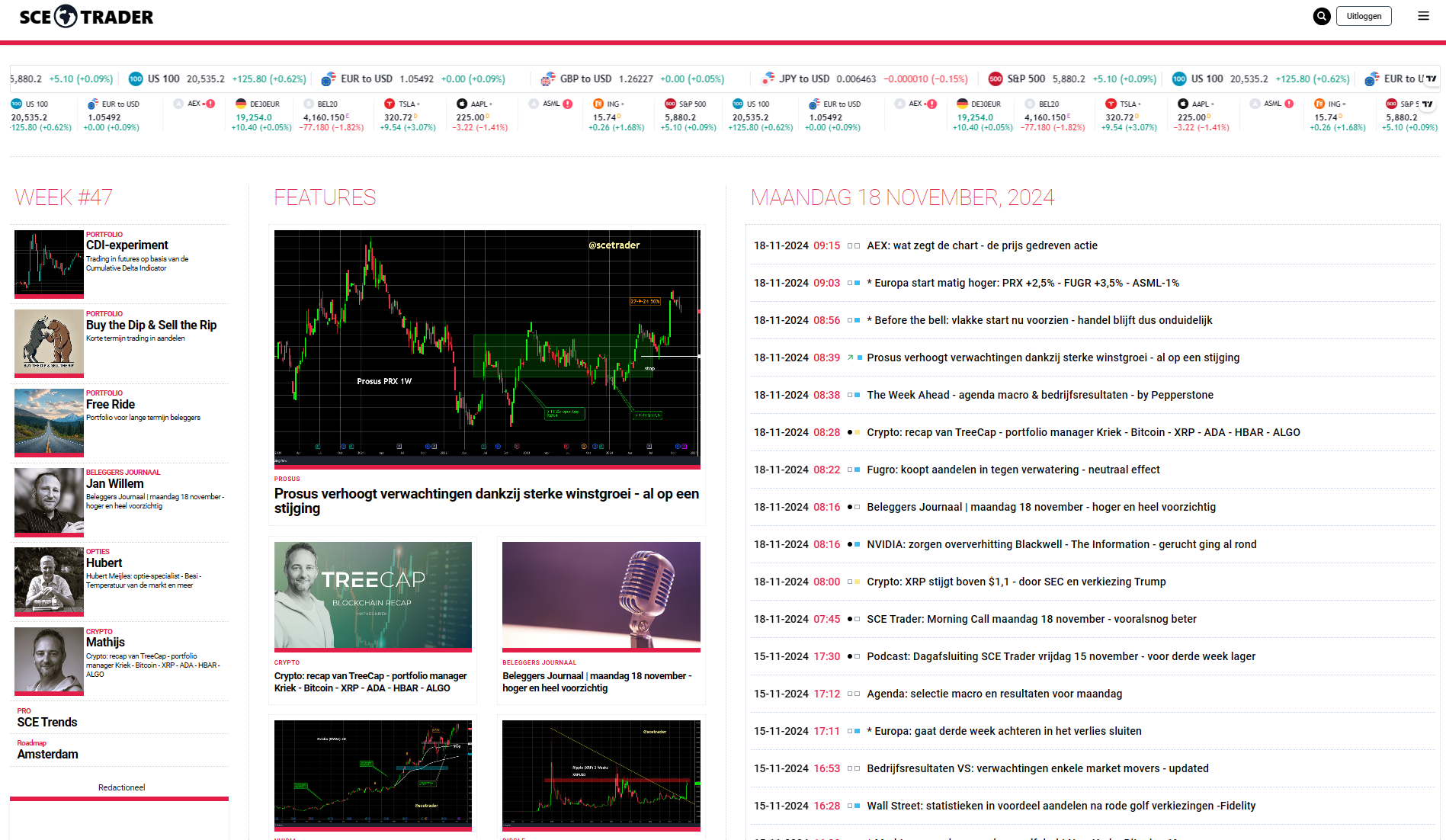Viewport: 1446px width, 840px height.
Task: Open Jan Willem's Beleggers Journaal
Action: pos(114,484)
